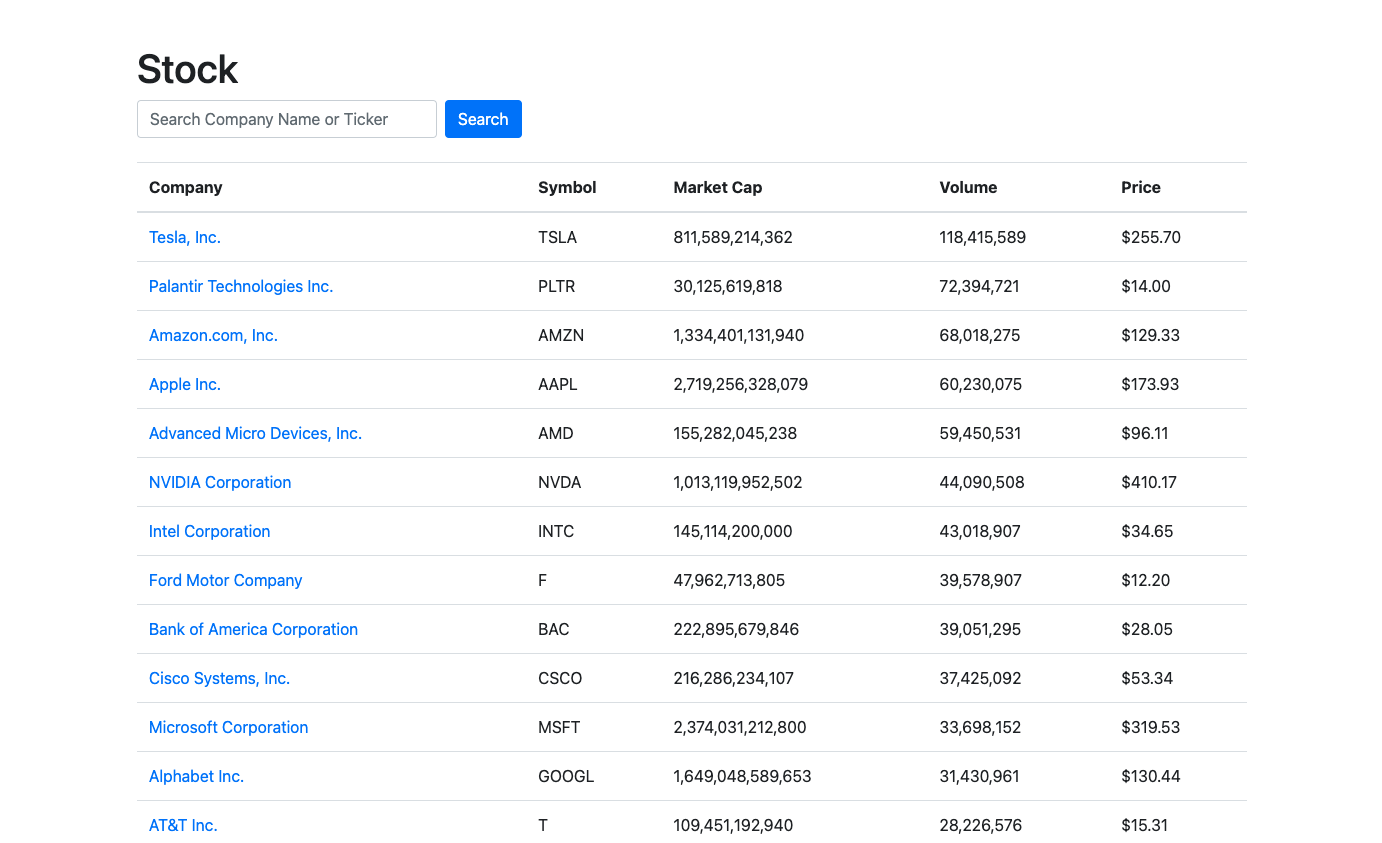Image resolution: width=1382 pixels, height=843 pixels.
Task: Click market cap 30,125,619,818
Action: (x=728, y=286)
